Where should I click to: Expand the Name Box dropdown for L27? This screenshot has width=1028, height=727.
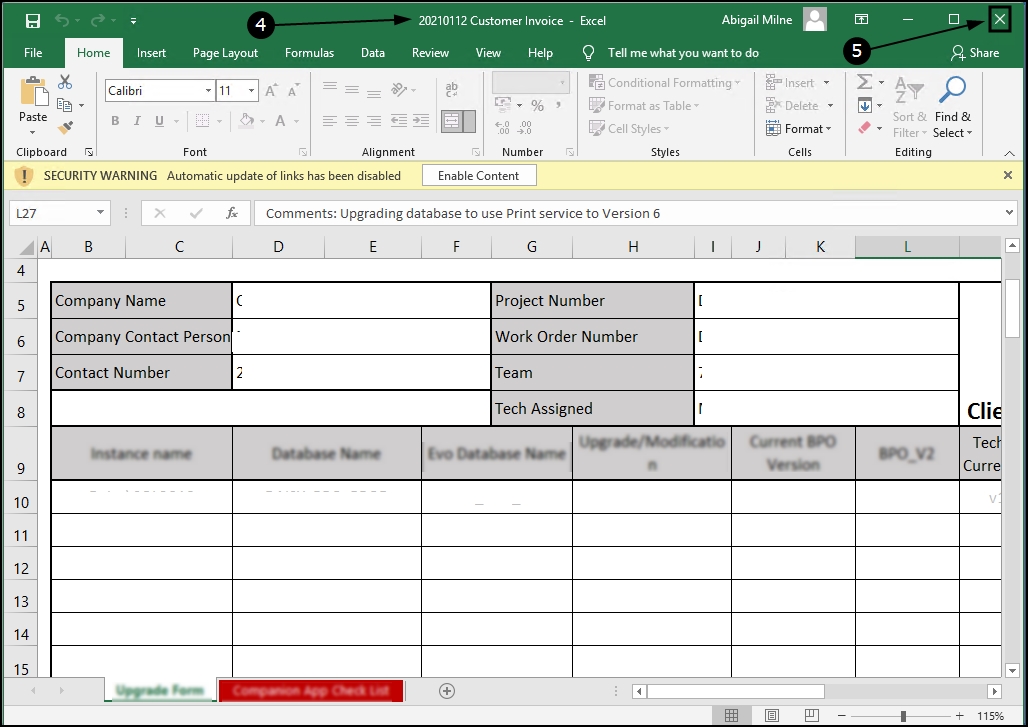[100, 213]
